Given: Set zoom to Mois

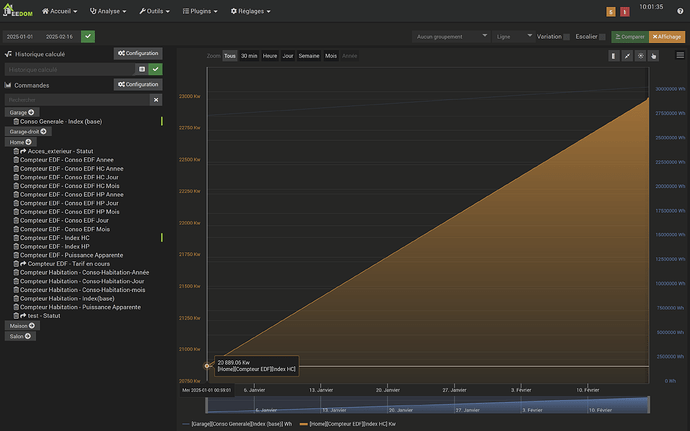Looking at the screenshot, I should 331,56.
